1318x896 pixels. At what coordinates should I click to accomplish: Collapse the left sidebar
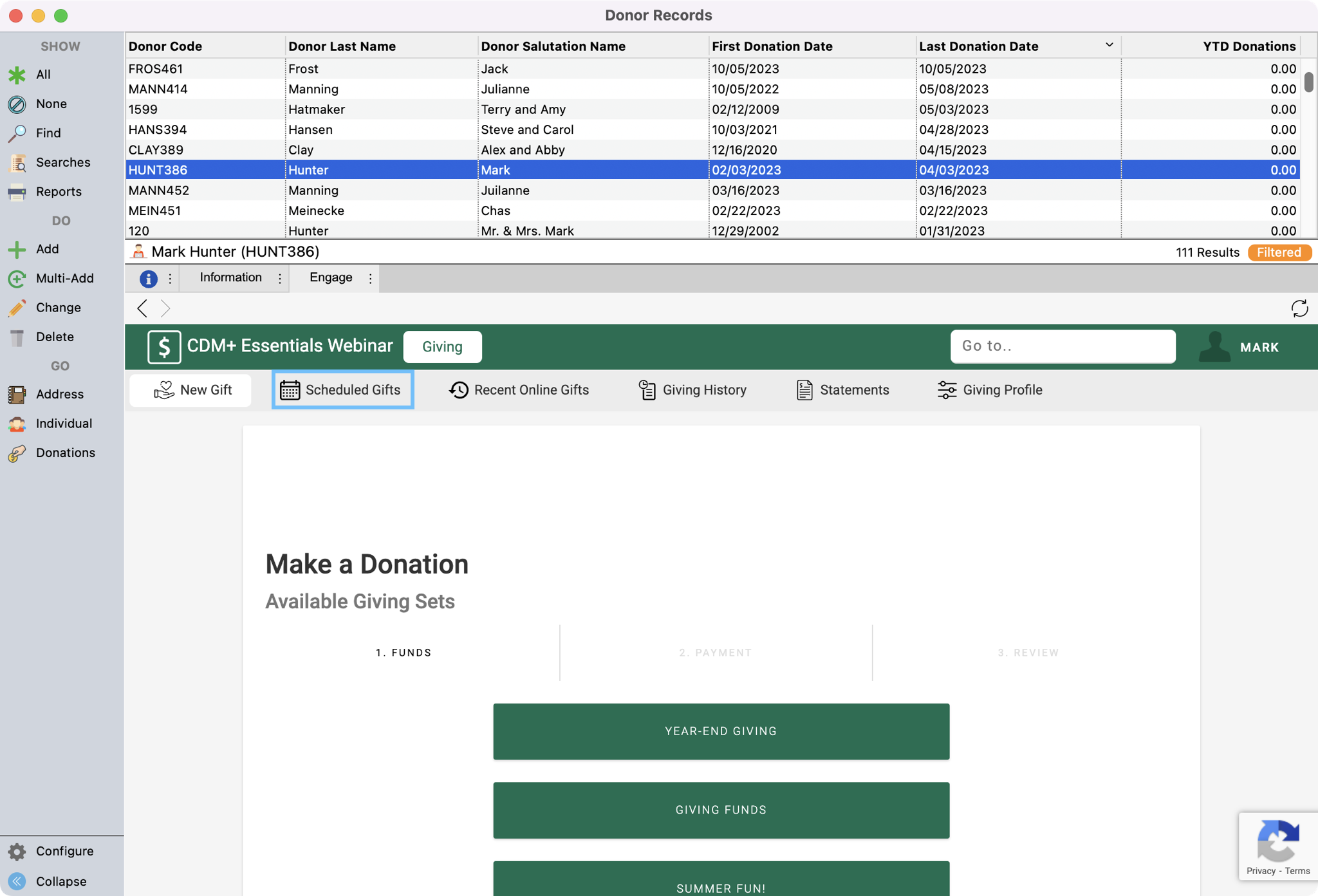(17, 881)
